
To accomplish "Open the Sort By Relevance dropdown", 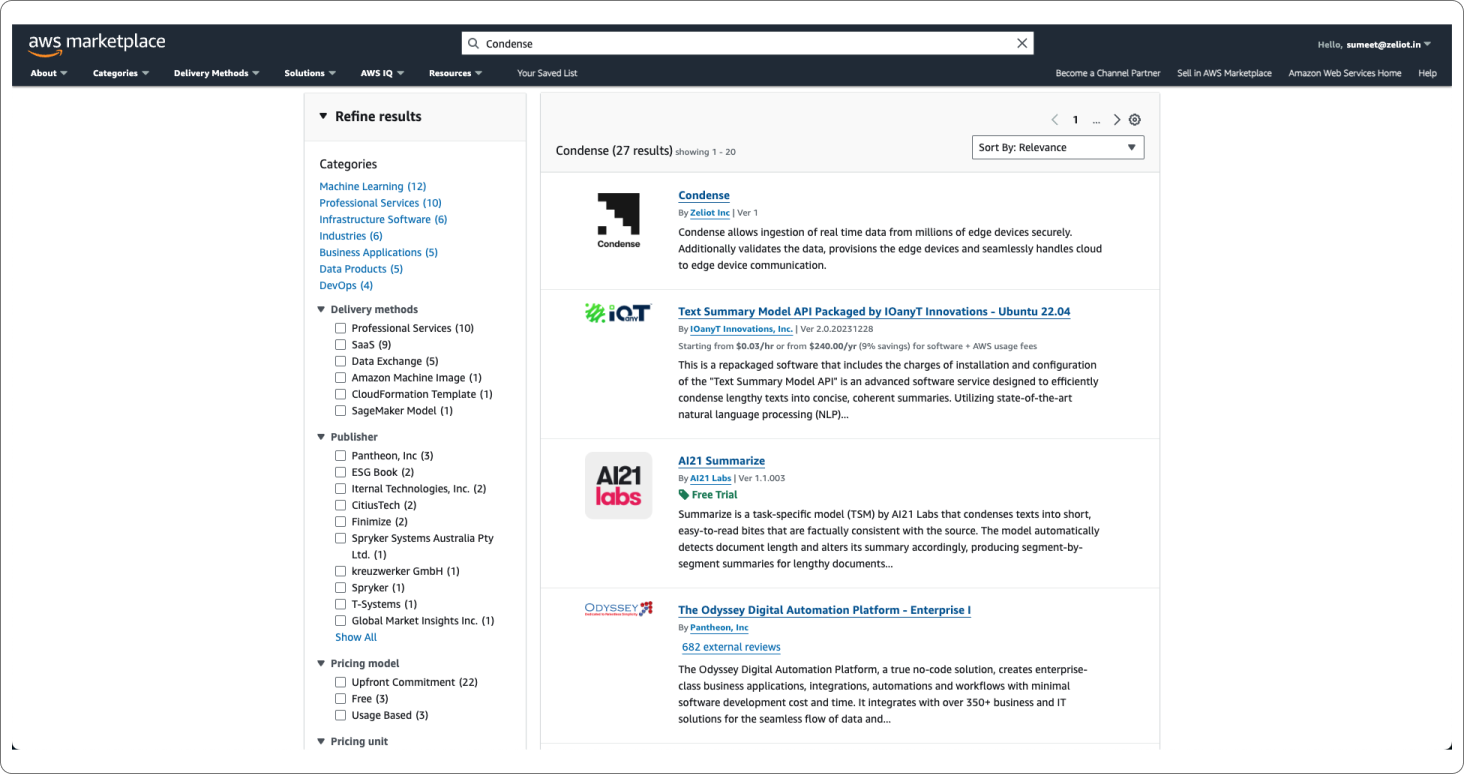I will click(1058, 148).
